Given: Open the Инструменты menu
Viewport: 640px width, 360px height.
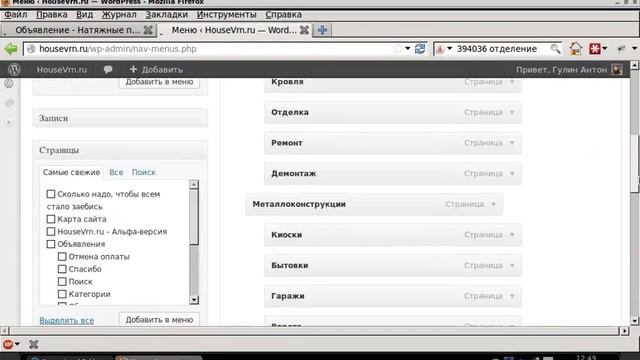Looking at the screenshot, I should pyautogui.click(x=227, y=15).
